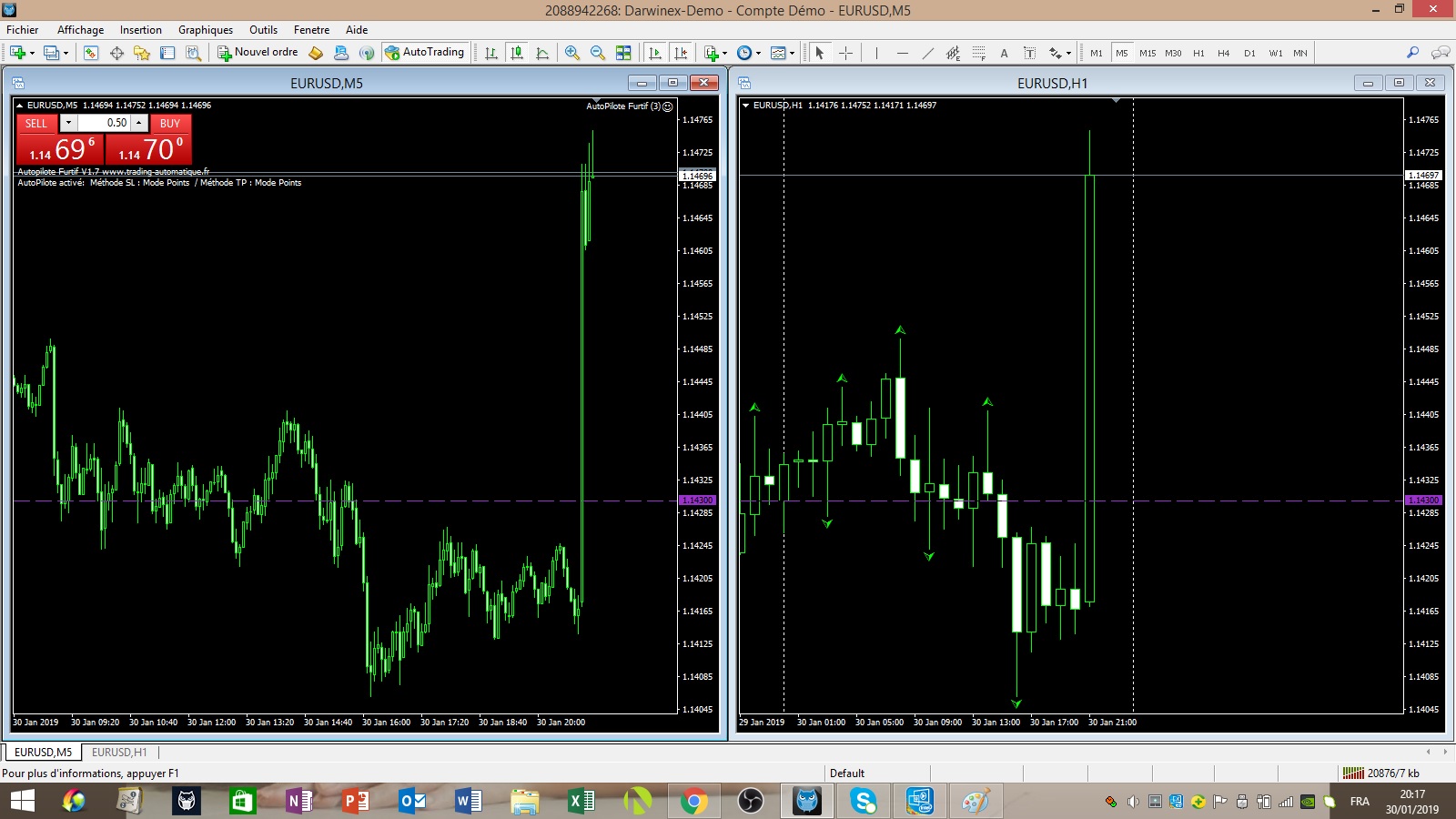
Task: Switch chart to candlestick mode
Action: (517, 53)
